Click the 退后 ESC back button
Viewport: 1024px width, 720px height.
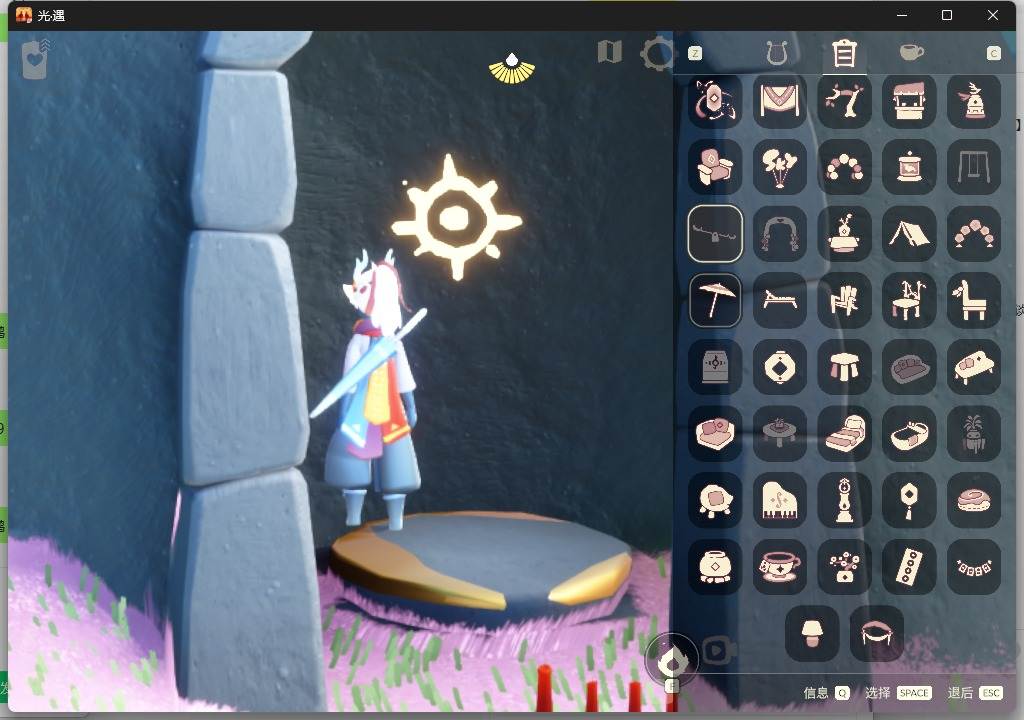point(974,693)
